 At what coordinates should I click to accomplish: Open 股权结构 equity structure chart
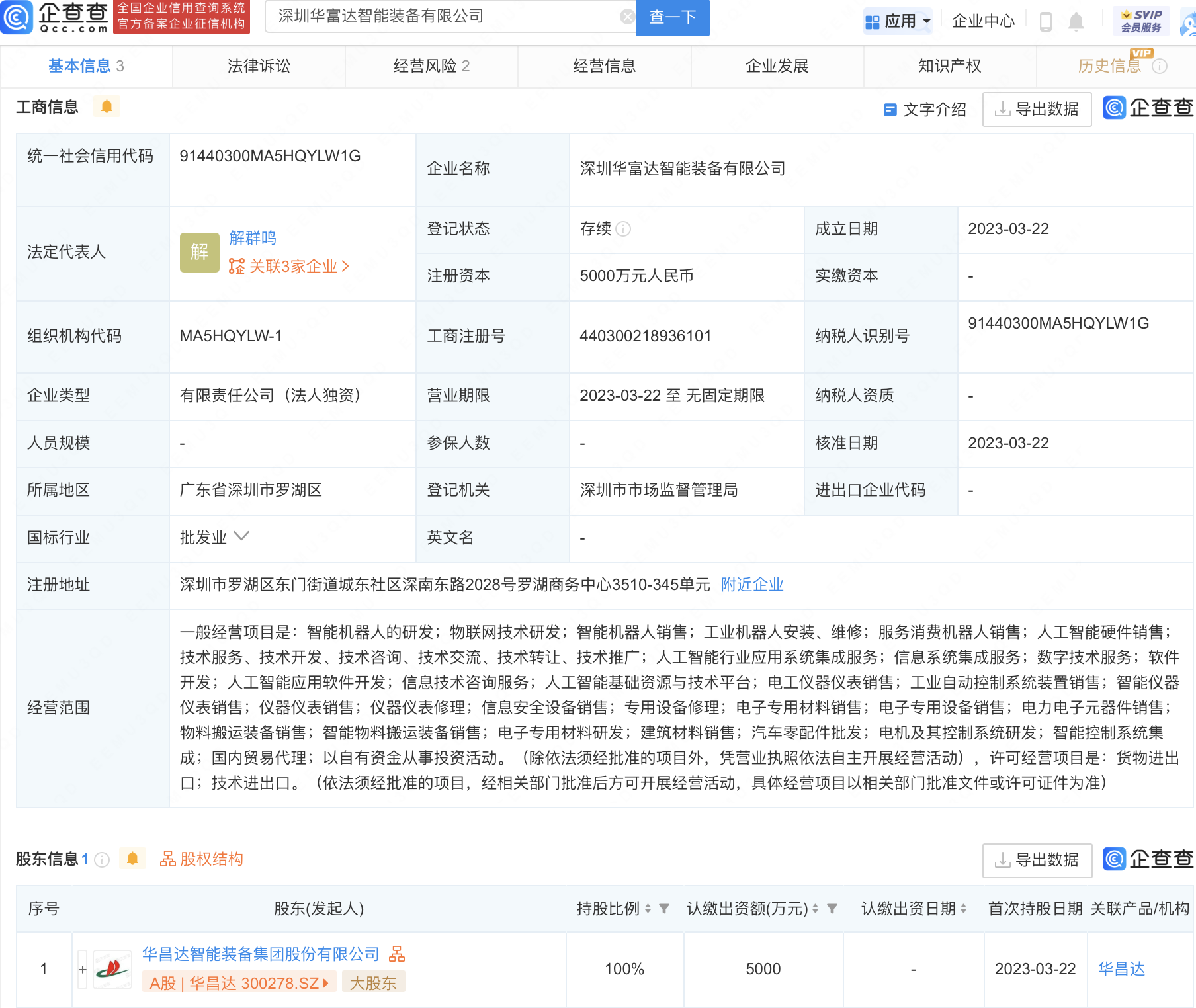click(202, 859)
